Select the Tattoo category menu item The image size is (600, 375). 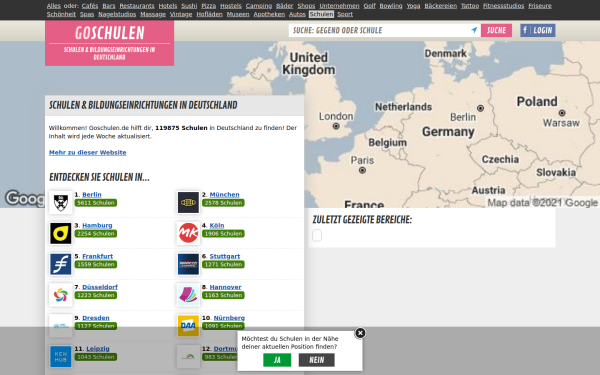click(x=470, y=6)
